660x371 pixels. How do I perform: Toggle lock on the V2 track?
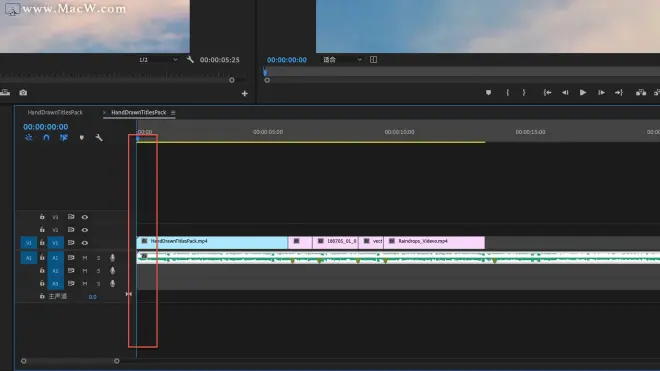(x=42, y=230)
